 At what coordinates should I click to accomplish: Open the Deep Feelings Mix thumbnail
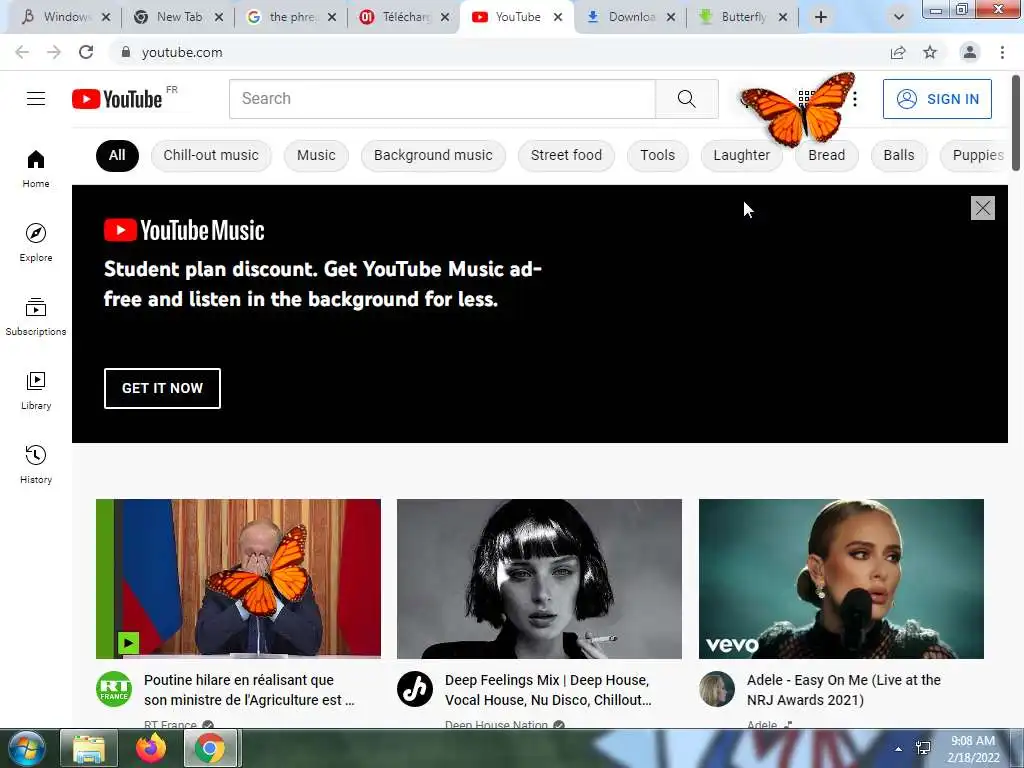539,579
